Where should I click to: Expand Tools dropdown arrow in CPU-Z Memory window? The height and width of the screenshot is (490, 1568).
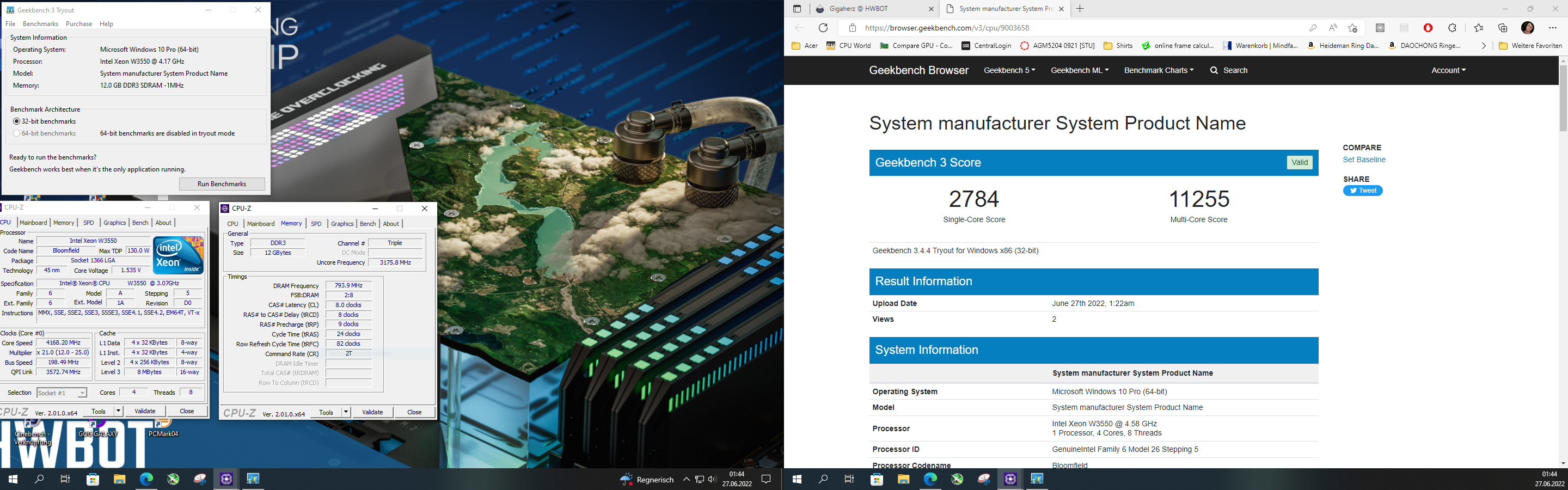346,412
